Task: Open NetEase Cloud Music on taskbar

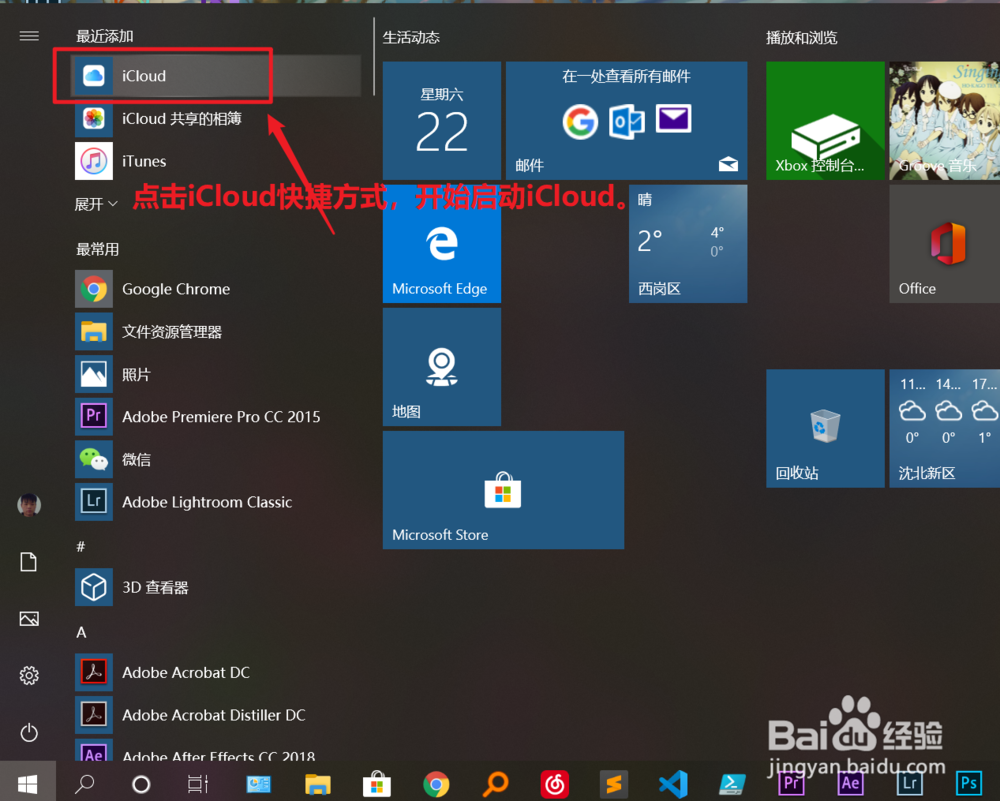Action: 555,784
